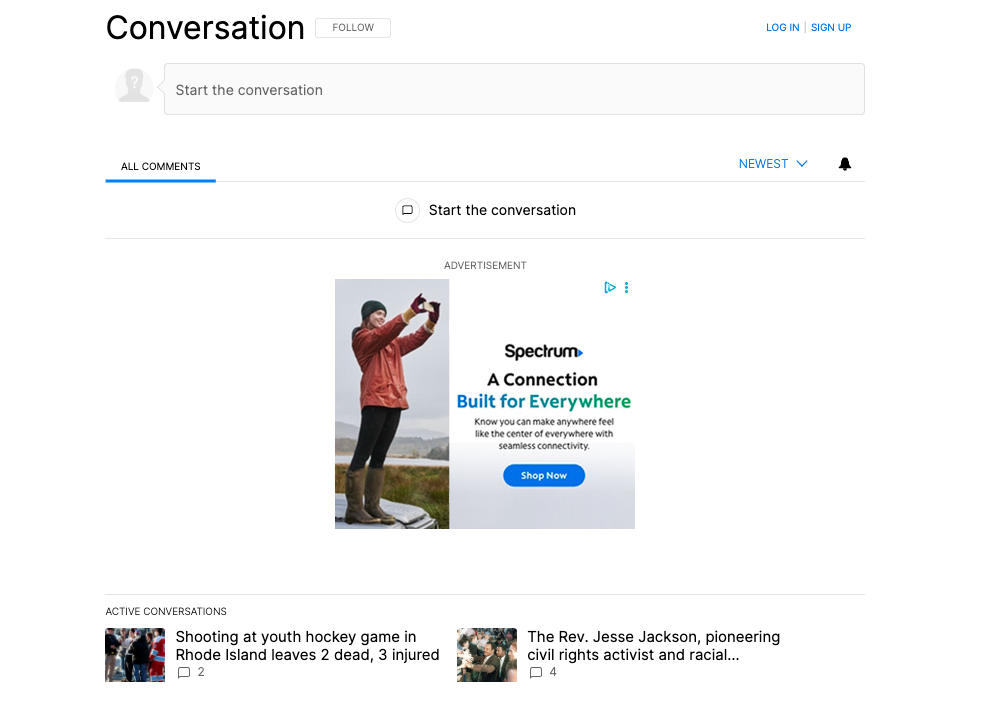Open the Newest sort dropdown

pyautogui.click(x=763, y=164)
